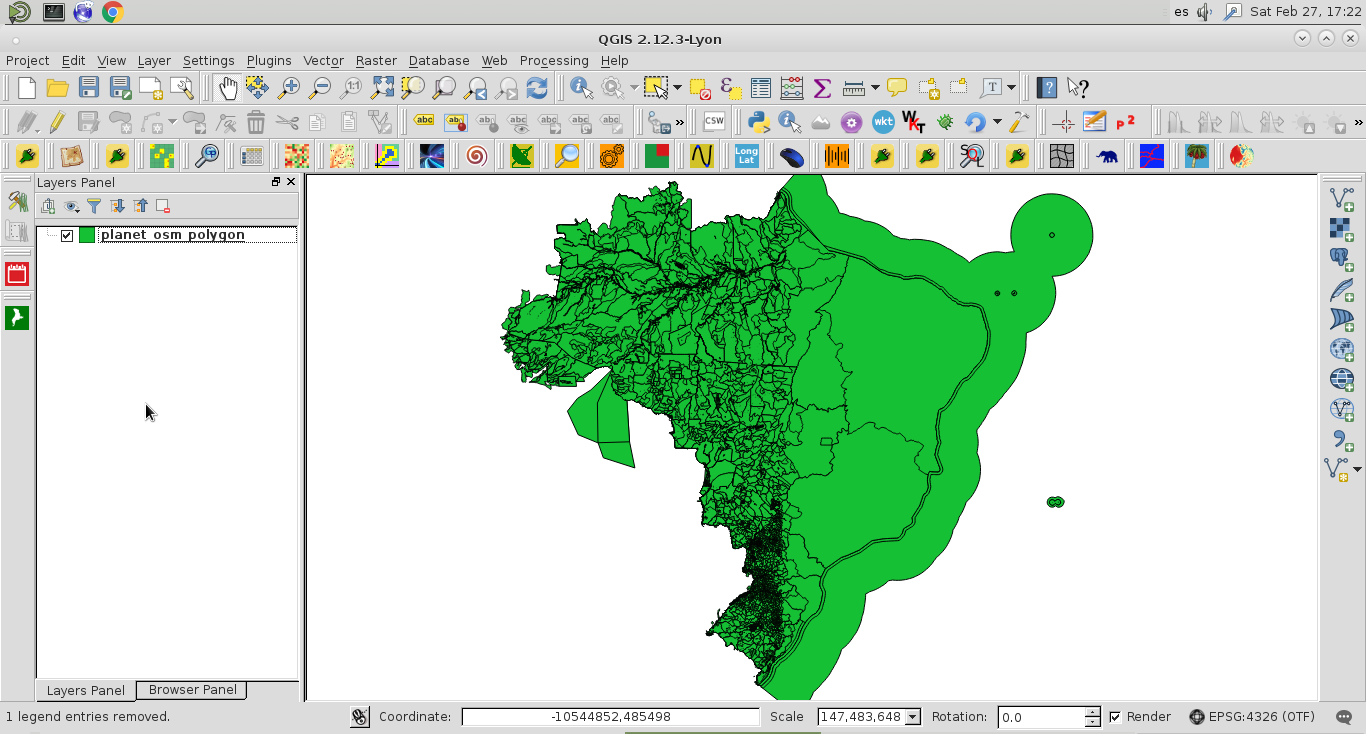Remove selected layer from Layers Panel
Screen dimensions: 1366x734
click(163, 206)
